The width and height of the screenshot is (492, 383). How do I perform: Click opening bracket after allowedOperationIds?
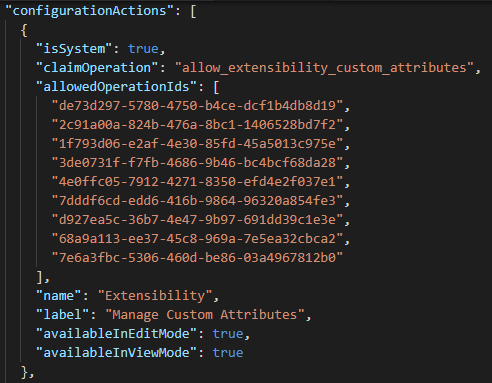coord(216,87)
